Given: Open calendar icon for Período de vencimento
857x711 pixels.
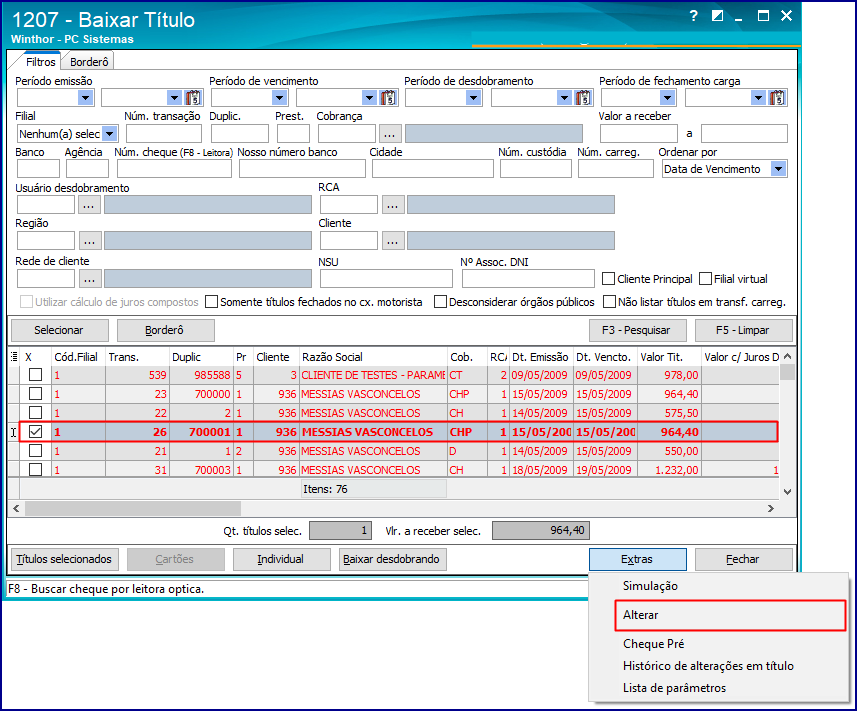Looking at the screenshot, I should [x=388, y=98].
